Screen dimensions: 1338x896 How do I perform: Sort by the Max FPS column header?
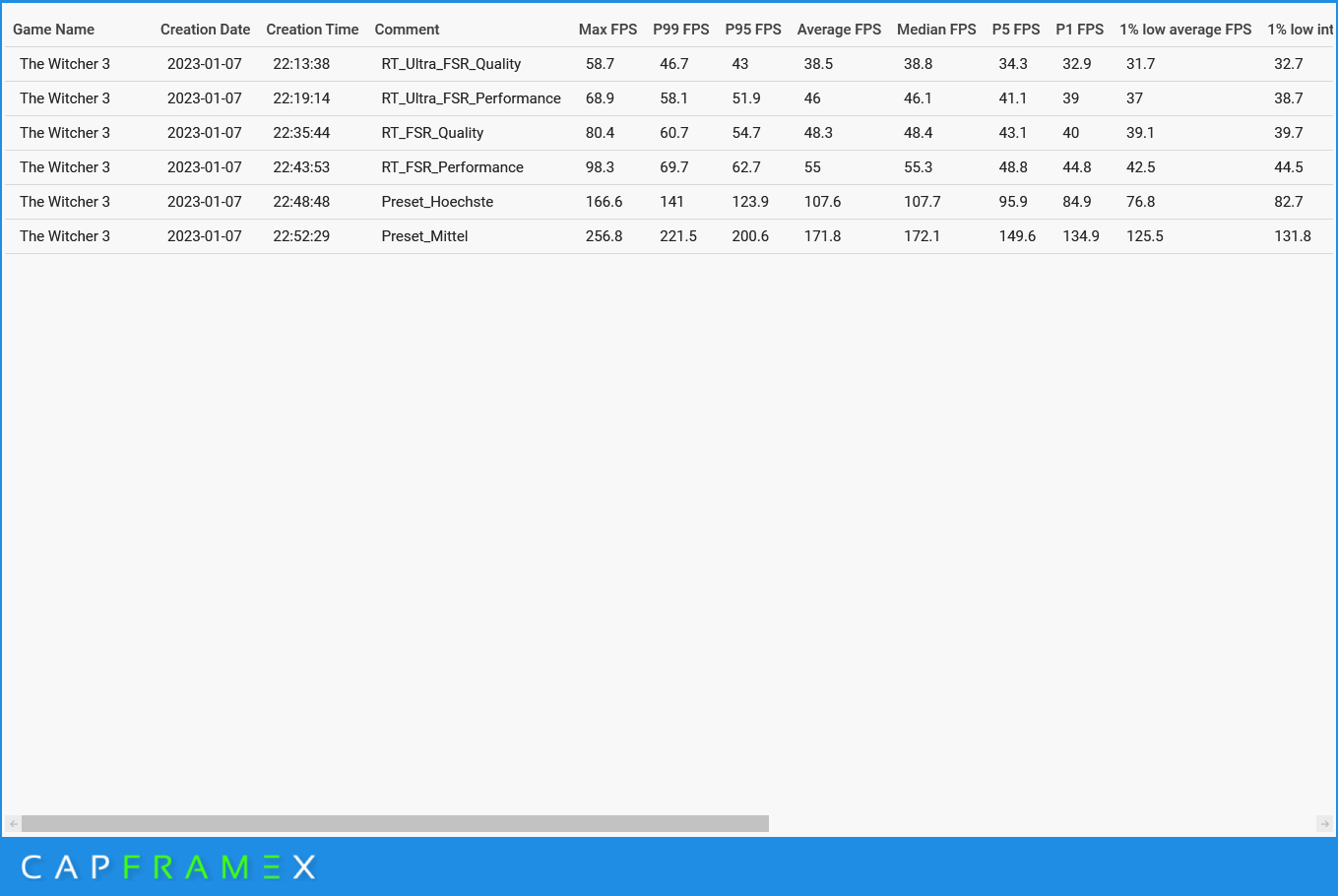point(607,30)
